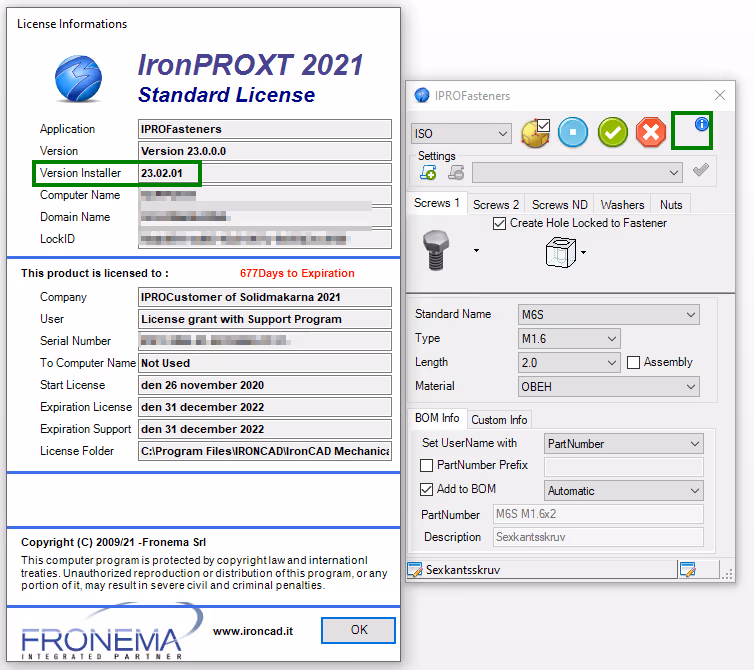The height and width of the screenshot is (670, 754).
Task: Click the red X cancel icon
Action: [x=651, y=132]
